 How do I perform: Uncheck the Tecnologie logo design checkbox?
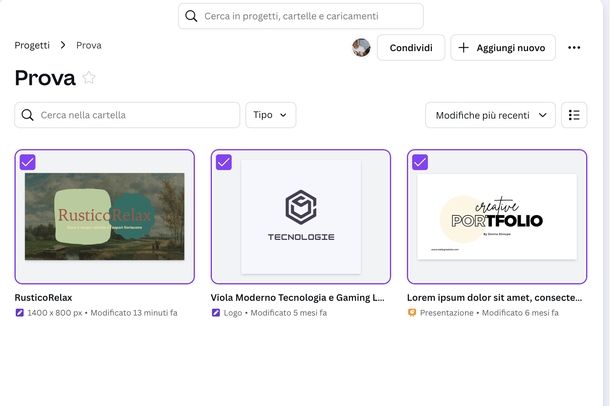(224, 162)
